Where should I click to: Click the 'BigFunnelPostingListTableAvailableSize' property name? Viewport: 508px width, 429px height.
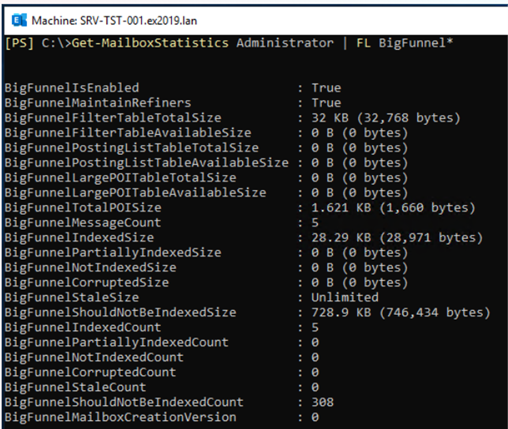pyautogui.click(x=147, y=163)
